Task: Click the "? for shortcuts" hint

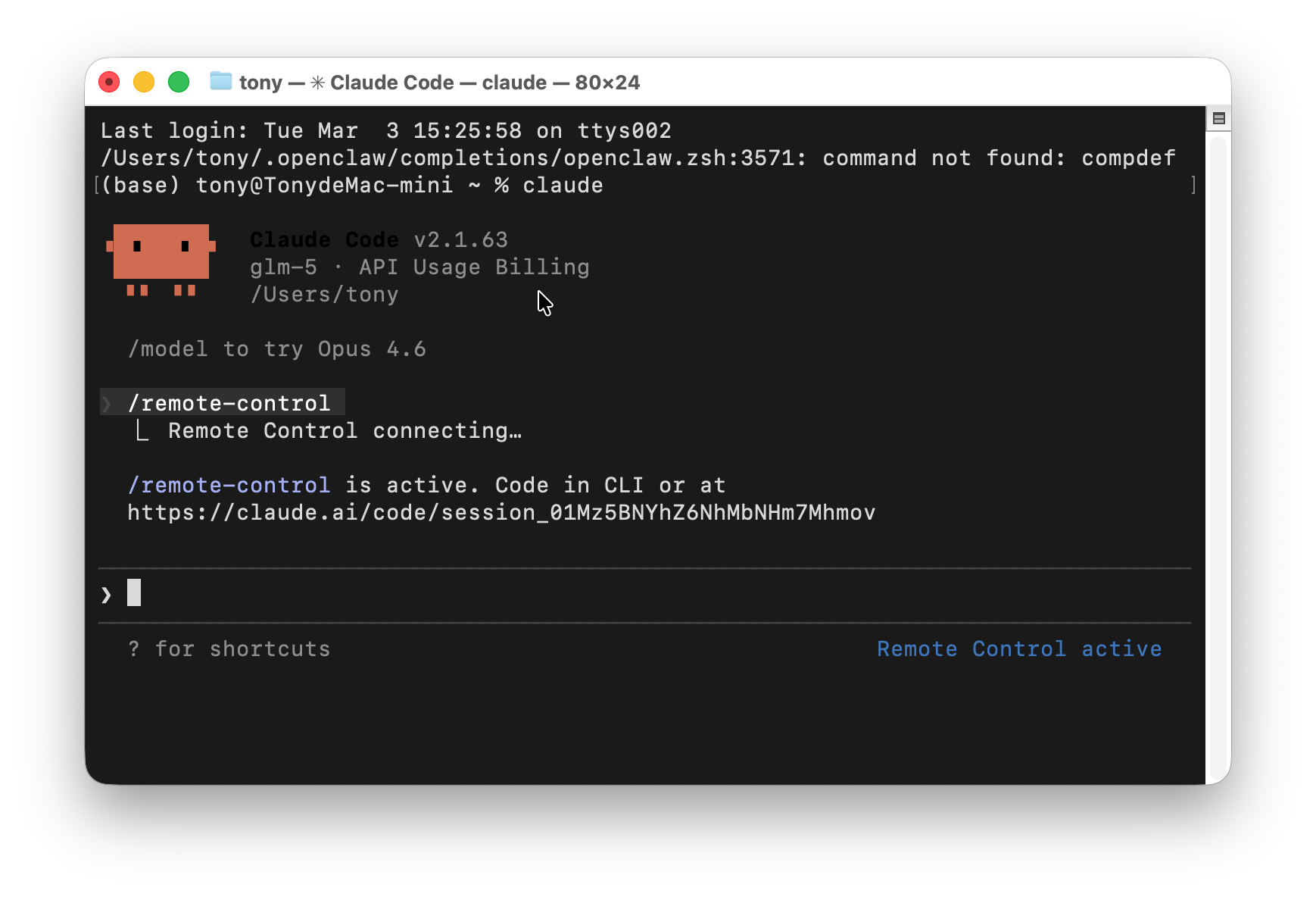Action: tap(229, 649)
